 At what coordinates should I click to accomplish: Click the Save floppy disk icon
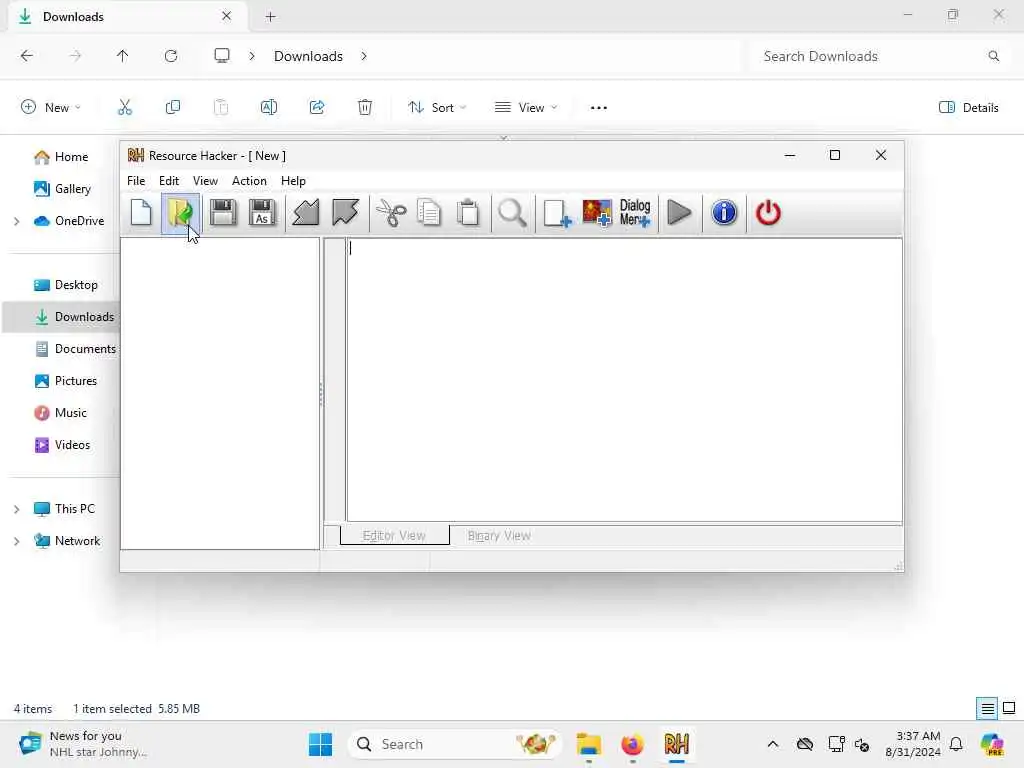(x=223, y=213)
